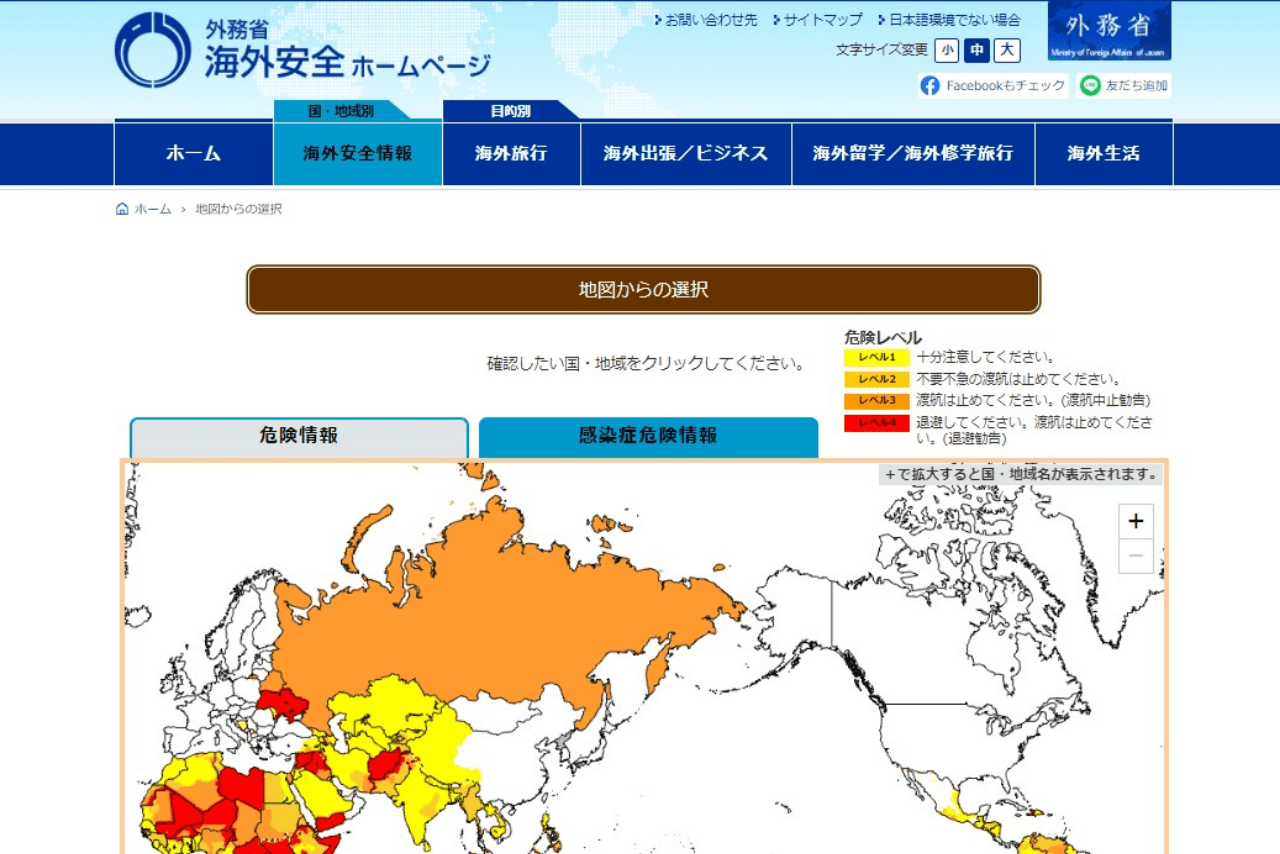The image size is (1280, 854).
Task: Click the LINE 友だち追加 icon
Action: [x=1090, y=86]
